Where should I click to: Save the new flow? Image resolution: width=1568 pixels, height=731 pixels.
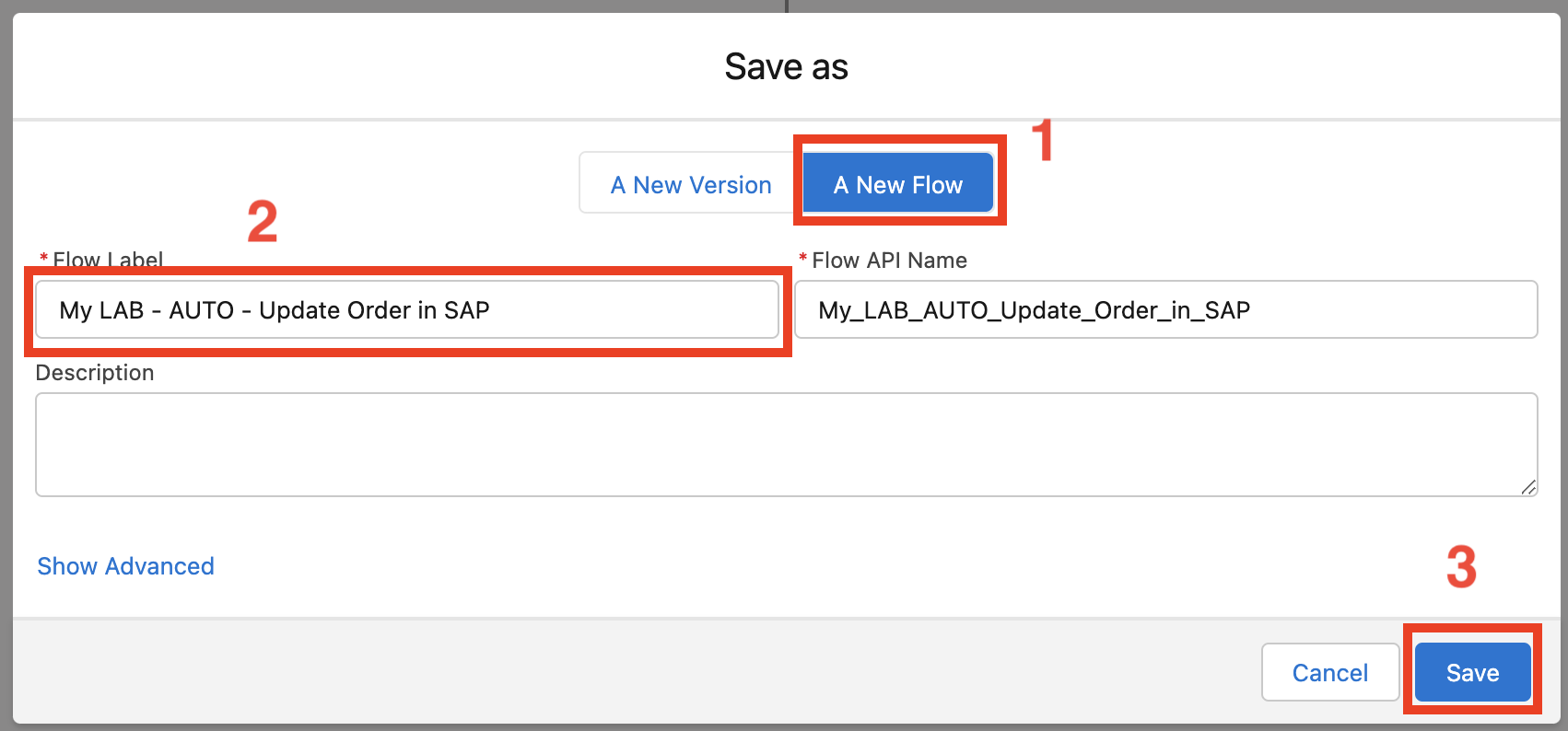tap(1471, 673)
